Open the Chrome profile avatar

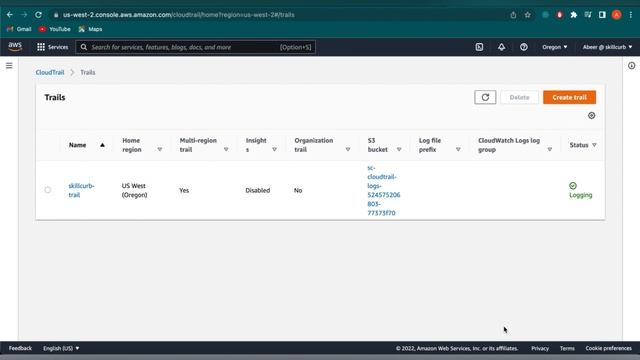[616, 15]
